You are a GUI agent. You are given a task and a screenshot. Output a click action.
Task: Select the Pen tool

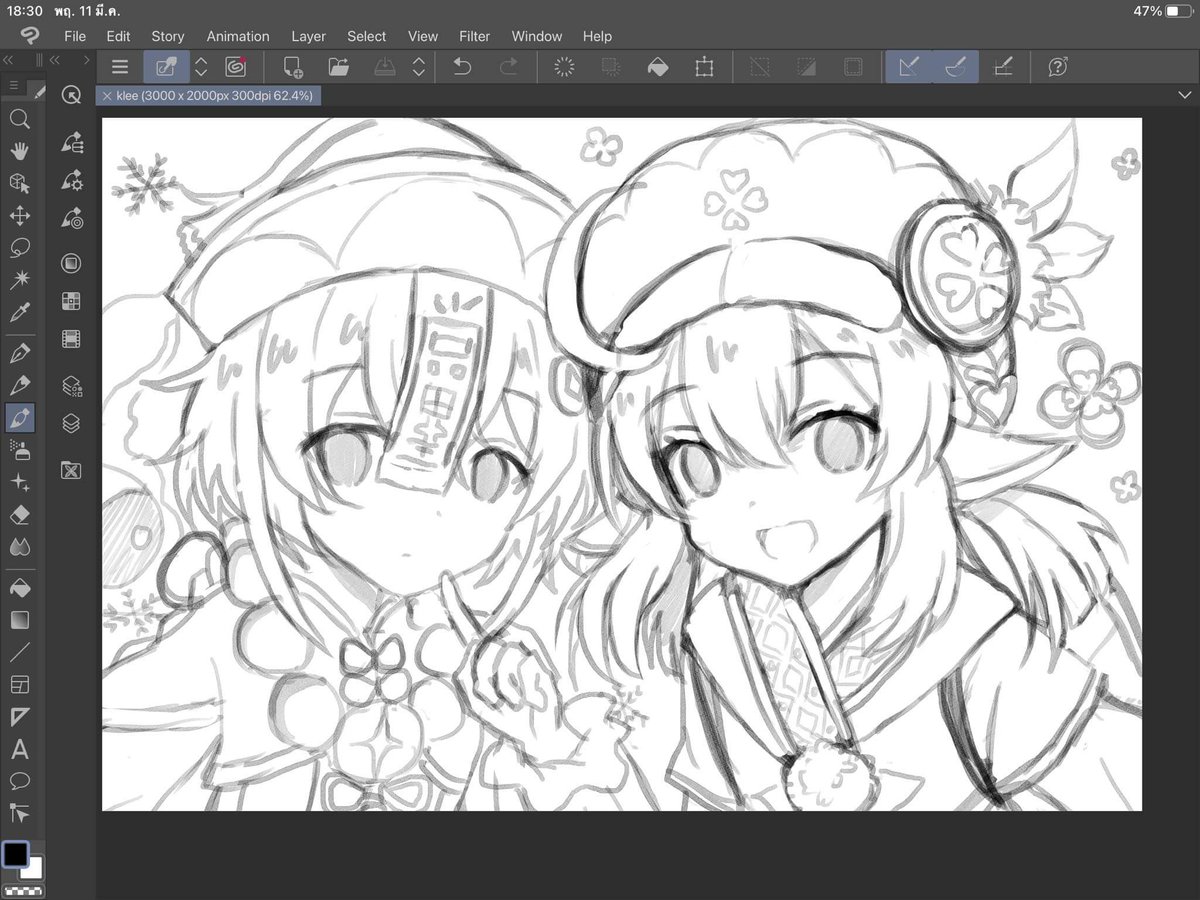19,353
